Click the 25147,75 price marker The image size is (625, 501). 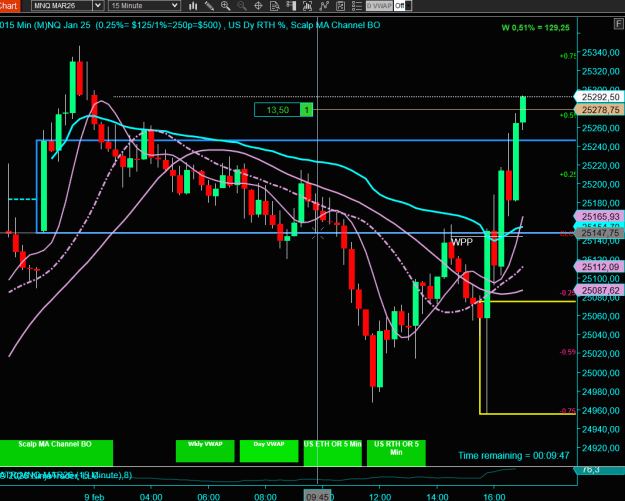599,233
